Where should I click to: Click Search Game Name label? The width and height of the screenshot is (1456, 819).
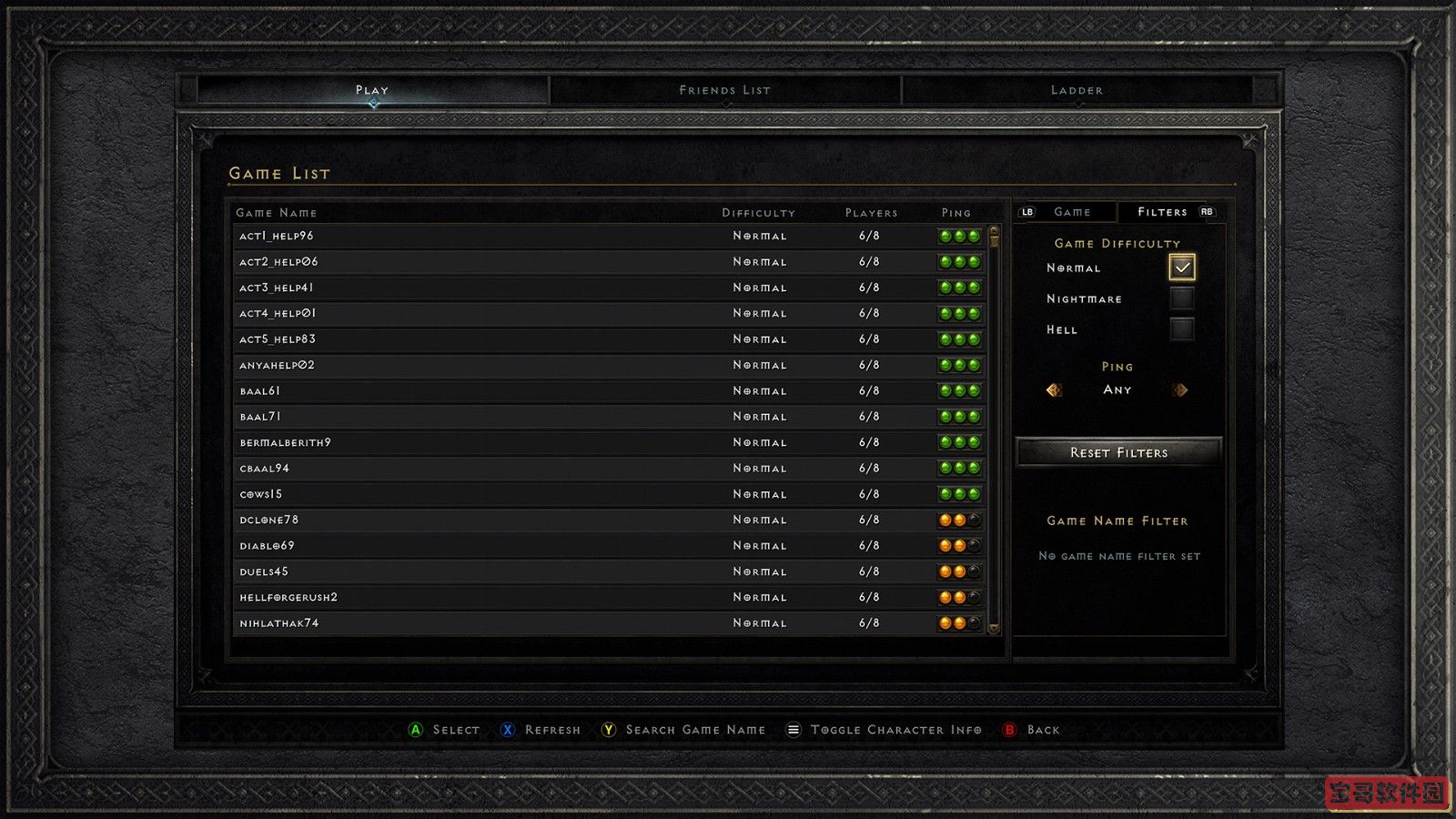tap(695, 730)
